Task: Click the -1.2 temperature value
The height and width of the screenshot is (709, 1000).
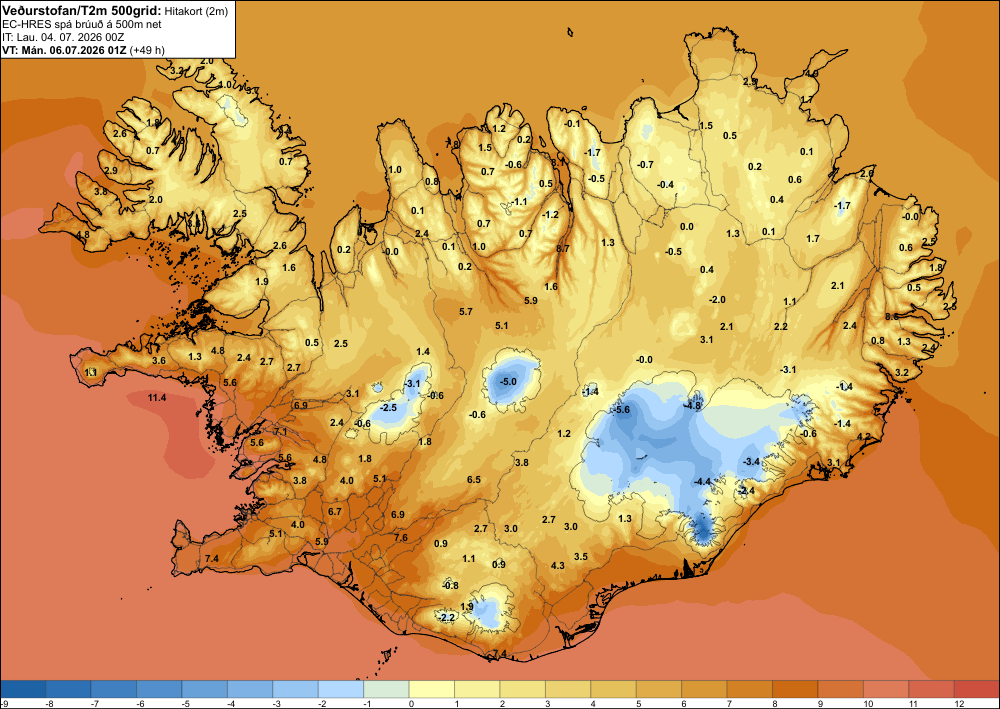Action: 550,214
